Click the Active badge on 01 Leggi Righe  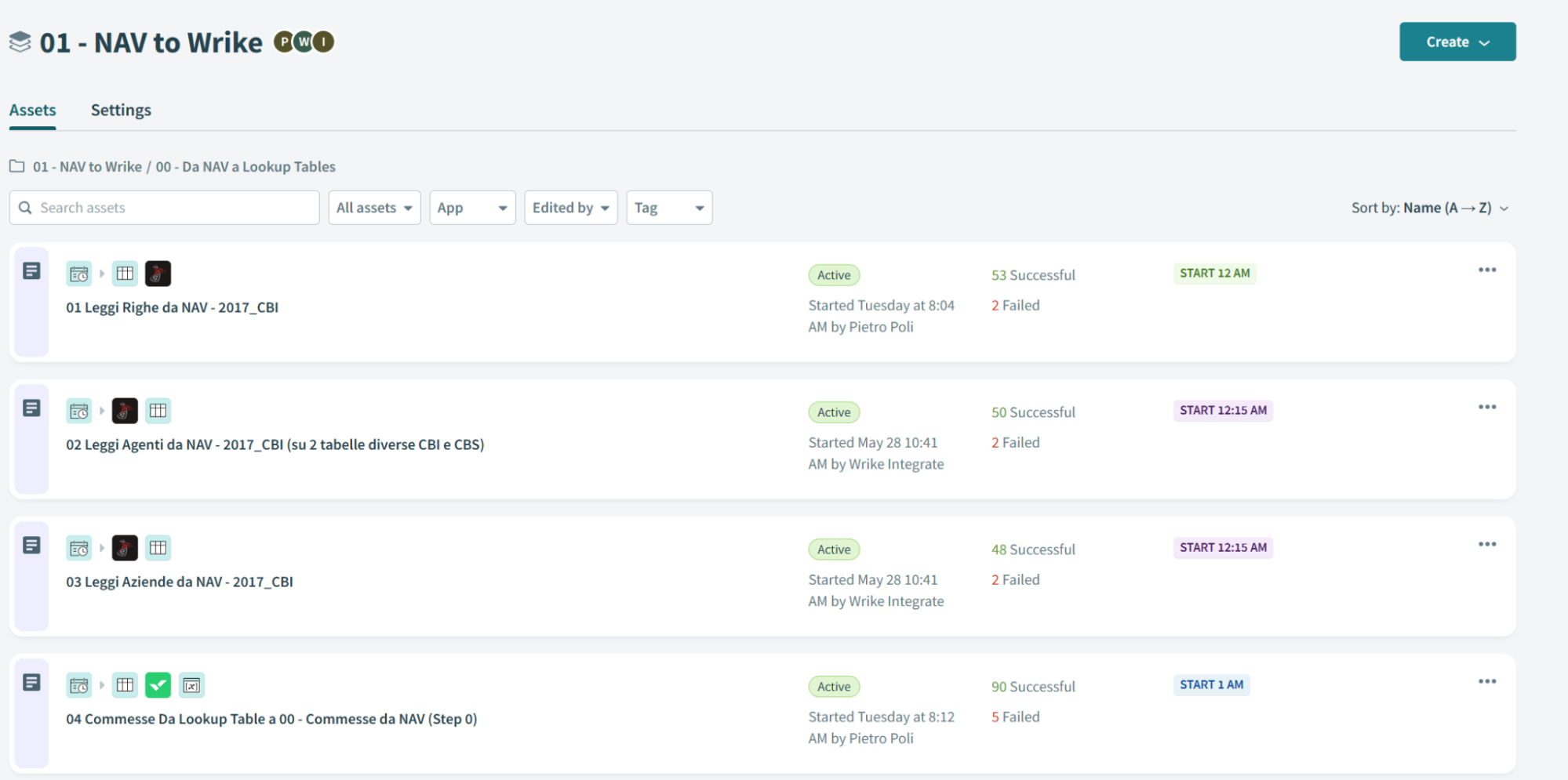(x=834, y=275)
